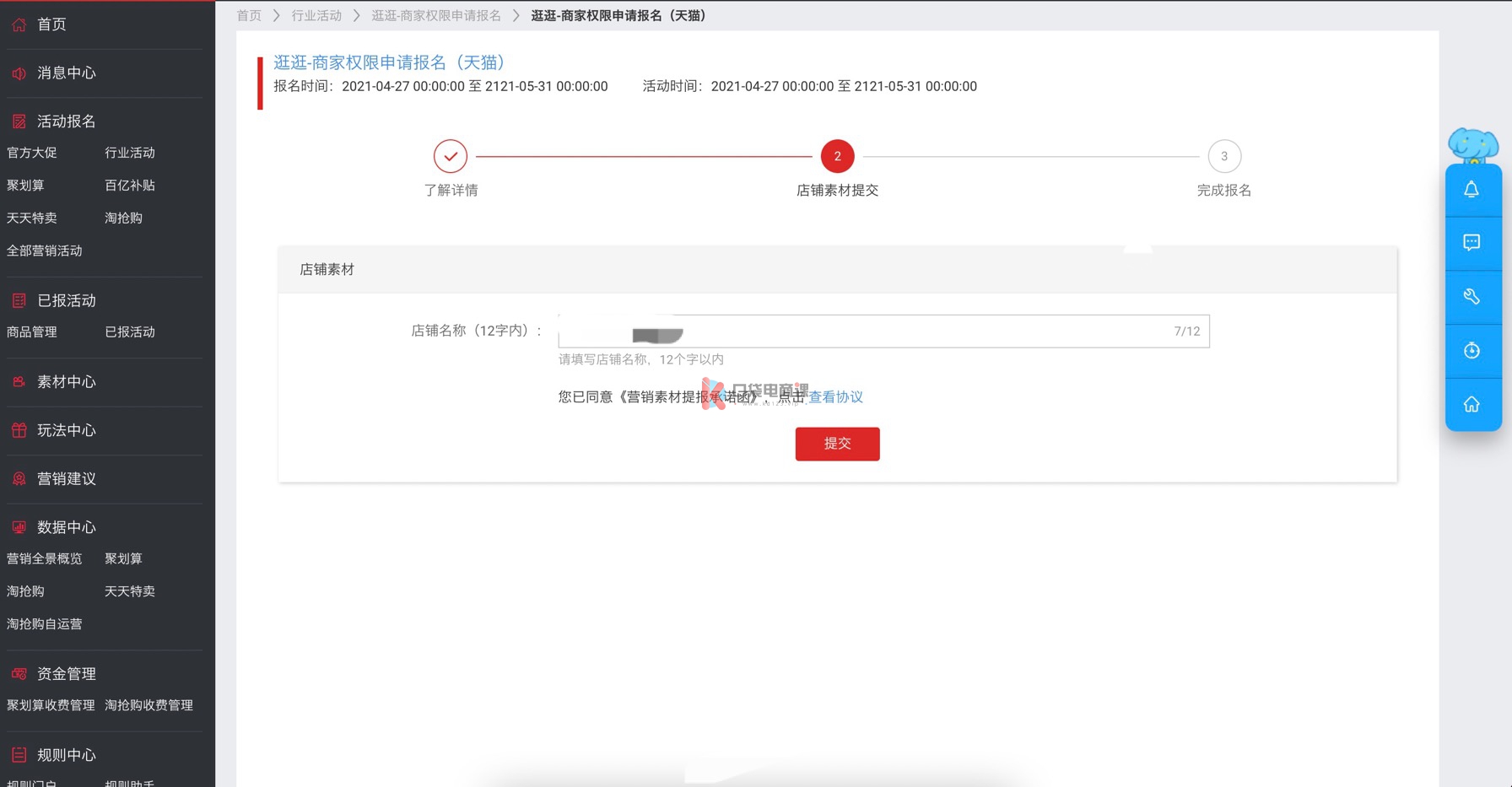
Task: Select 活动报名 sidebar heading
Action: click(x=67, y=121)
